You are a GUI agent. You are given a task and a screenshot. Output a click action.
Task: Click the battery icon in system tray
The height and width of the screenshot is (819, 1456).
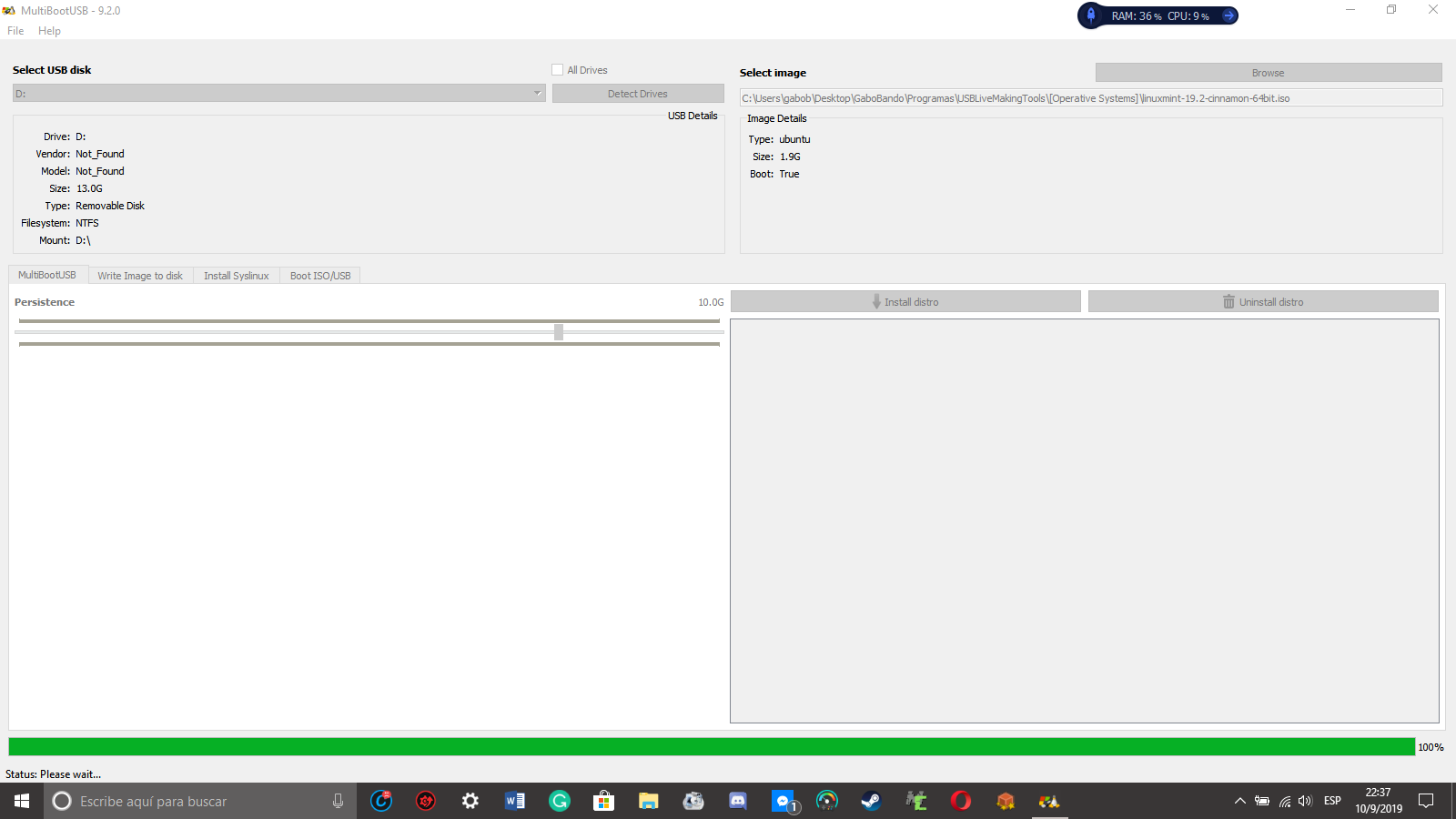click(x=1262, y=801)
